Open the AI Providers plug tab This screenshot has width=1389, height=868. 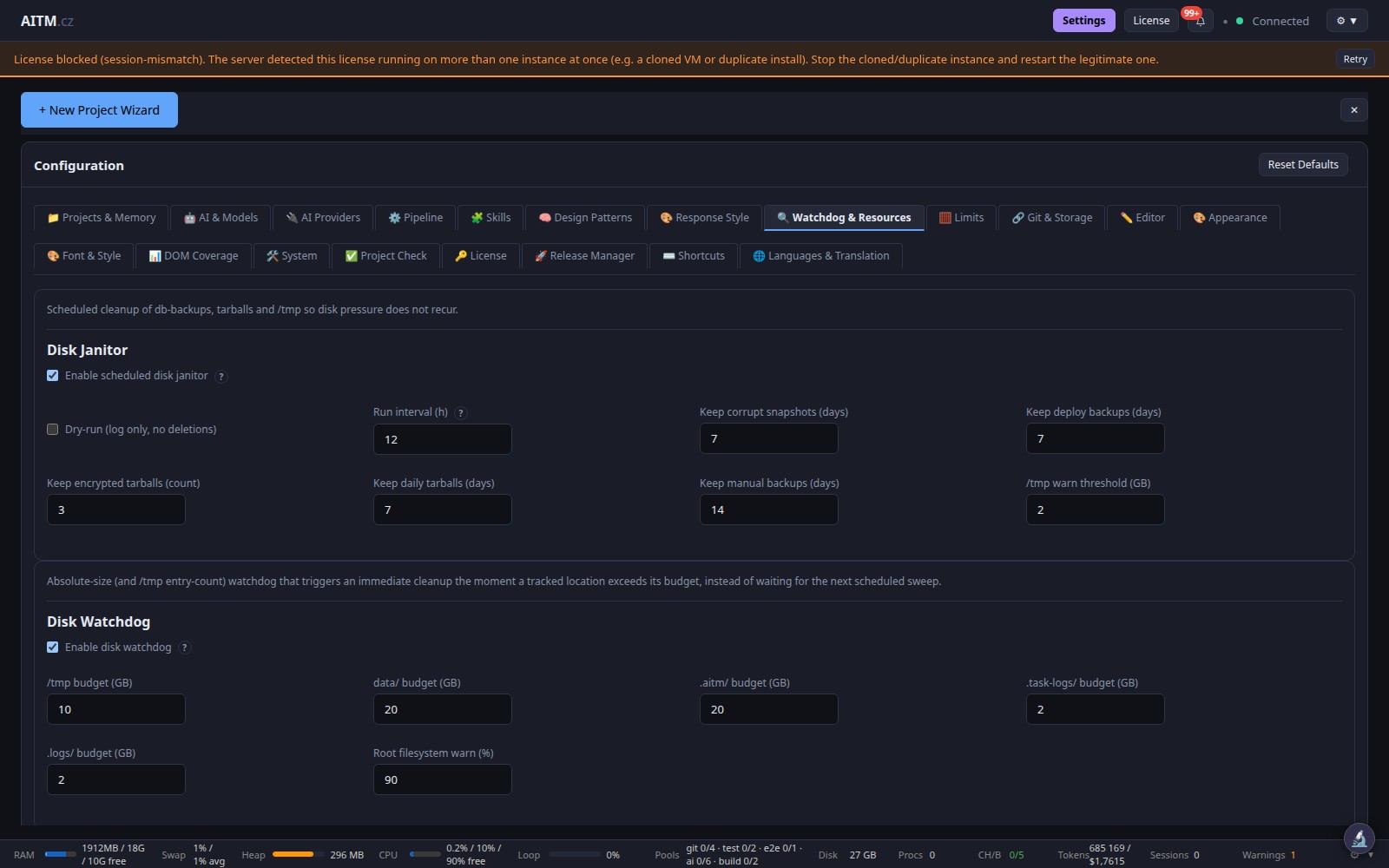point(323,218)
